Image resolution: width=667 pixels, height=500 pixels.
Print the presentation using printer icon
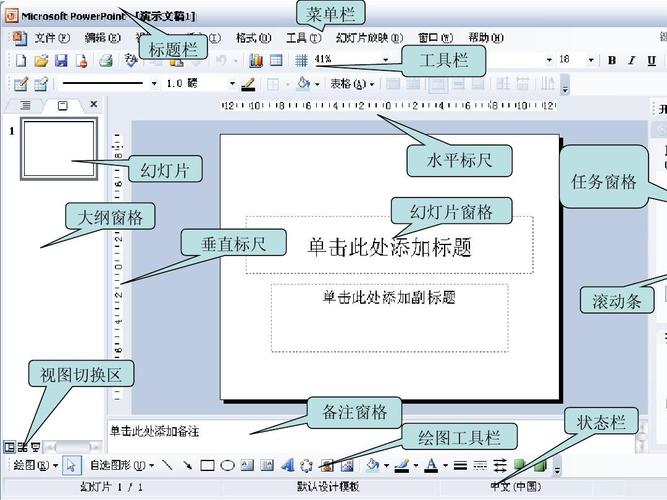click(x=106, y=60)
